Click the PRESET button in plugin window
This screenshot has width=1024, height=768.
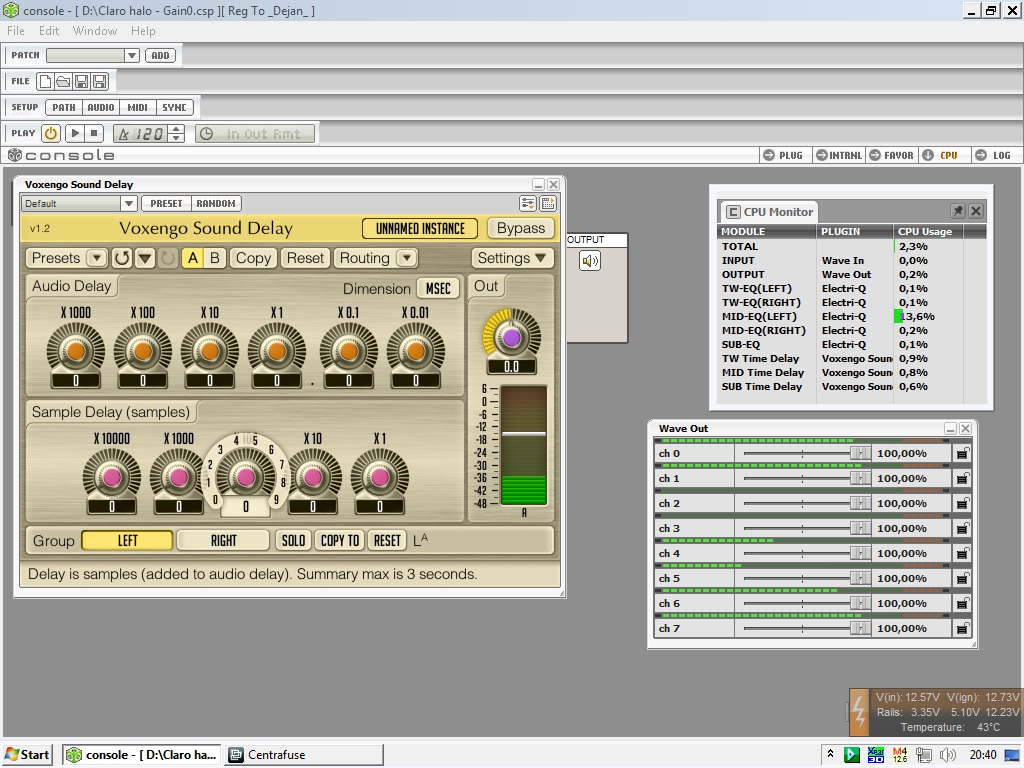[x=167, y=204]
